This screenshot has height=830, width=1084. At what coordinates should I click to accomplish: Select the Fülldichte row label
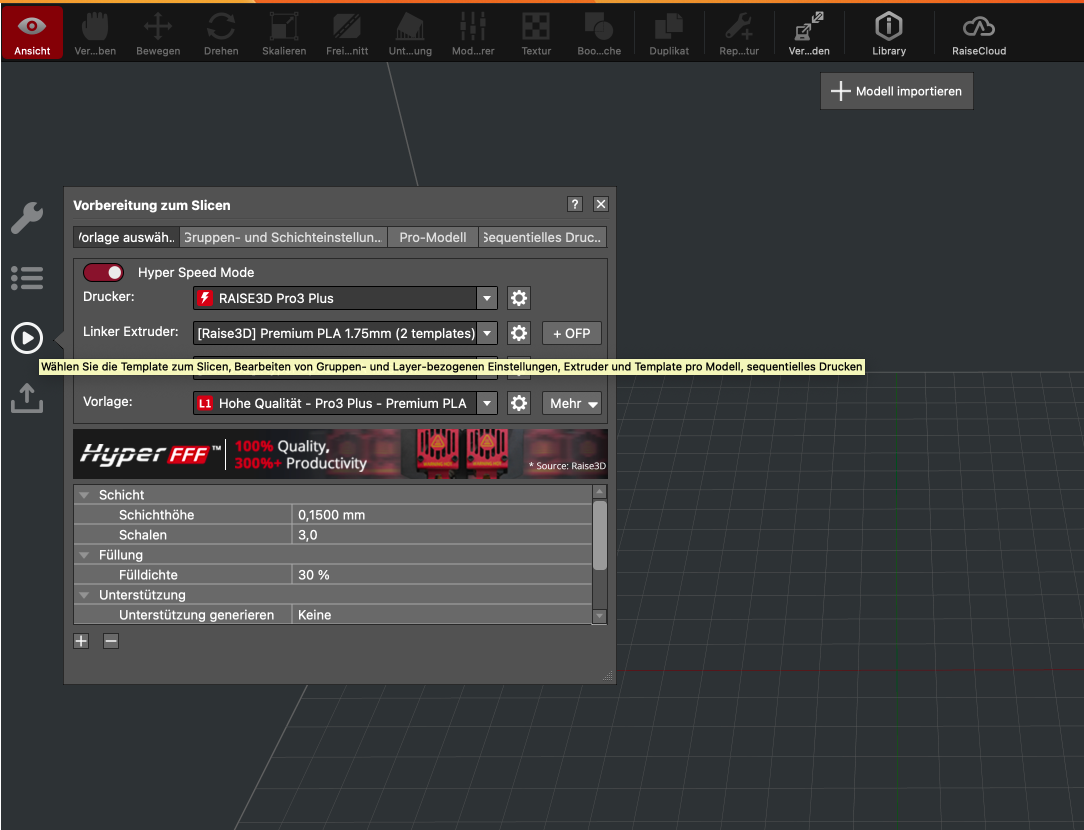tap(148, 575)
